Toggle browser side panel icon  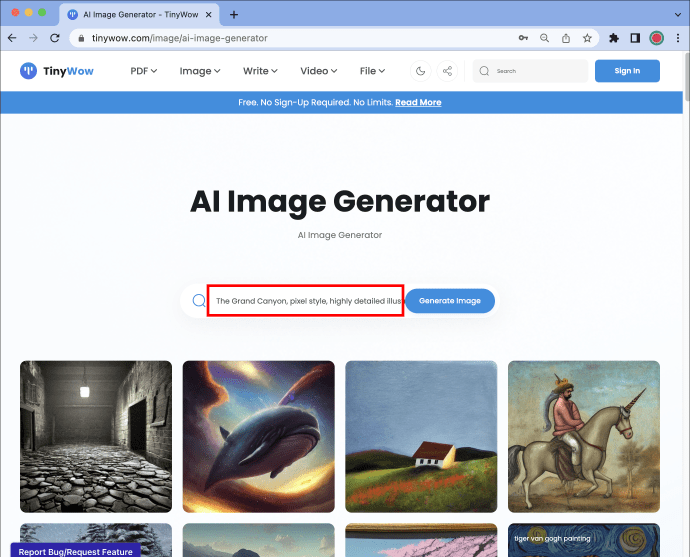click(635, 38)
